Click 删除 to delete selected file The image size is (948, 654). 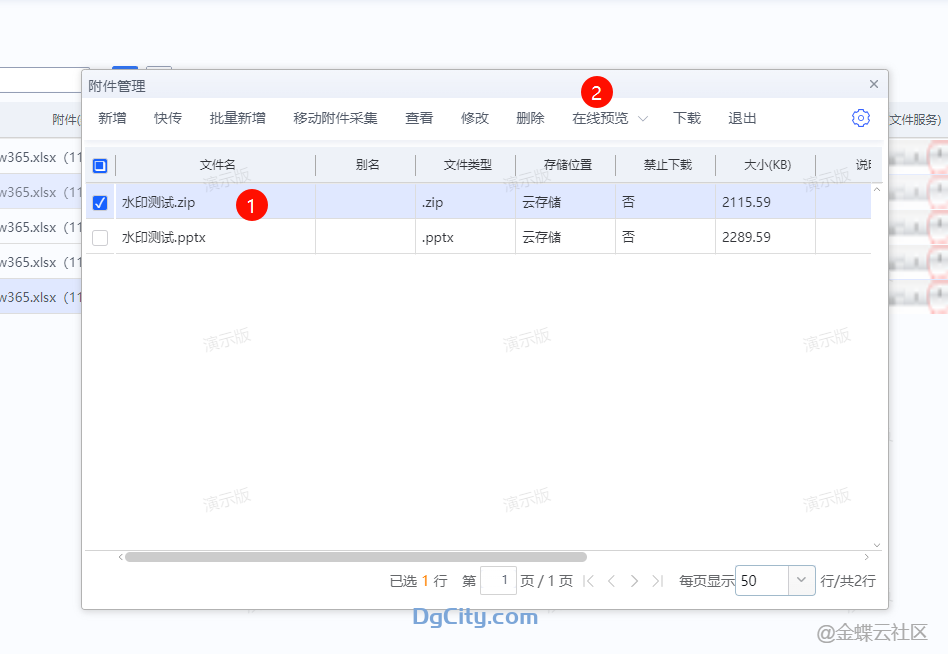[530, 117]
